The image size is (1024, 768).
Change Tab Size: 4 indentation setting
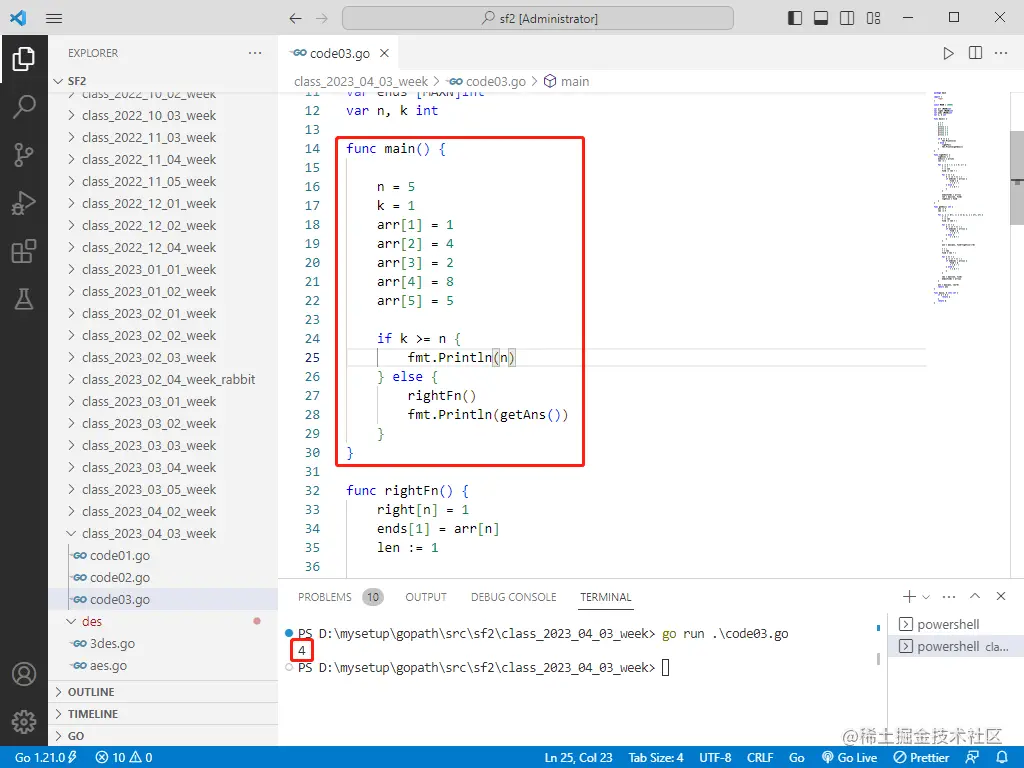[656, 758]
